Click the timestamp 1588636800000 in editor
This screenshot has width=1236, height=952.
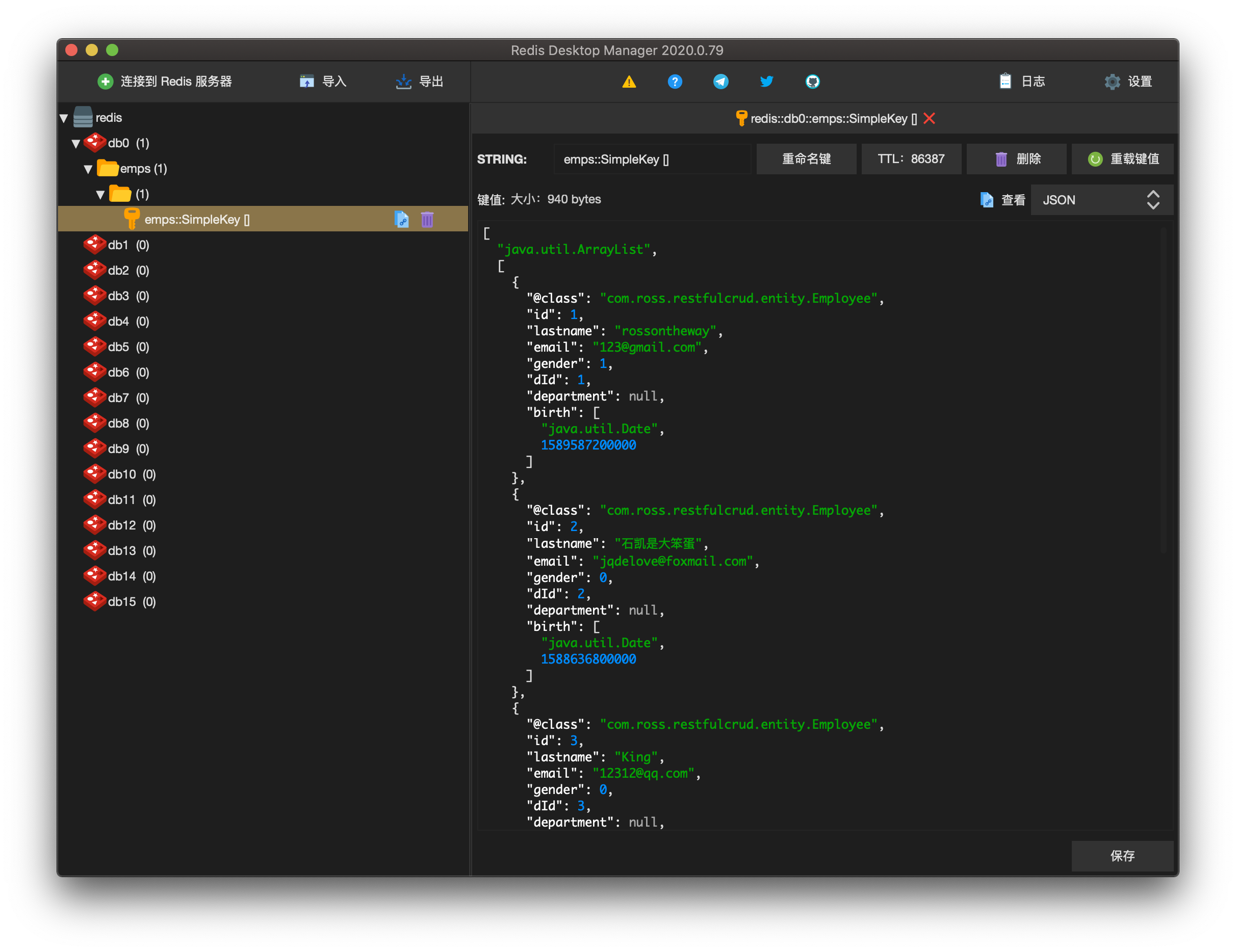coord(588,659)
